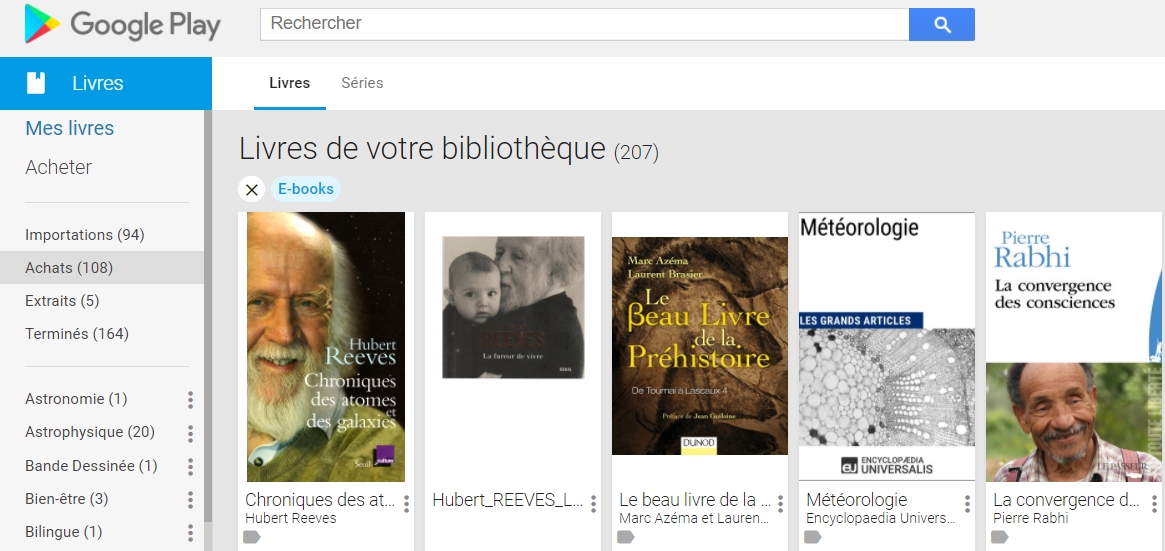Open three-dot menu for Astrophysique shelf
This screenshot has height=551, width=1165.
click(x=190, y=433)
